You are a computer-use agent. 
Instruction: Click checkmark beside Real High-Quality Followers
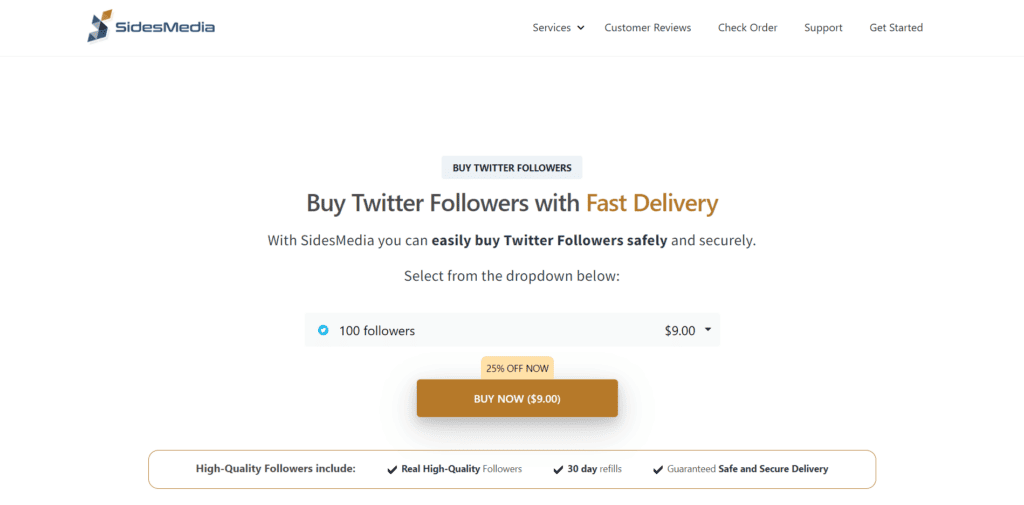pos(392,469)
